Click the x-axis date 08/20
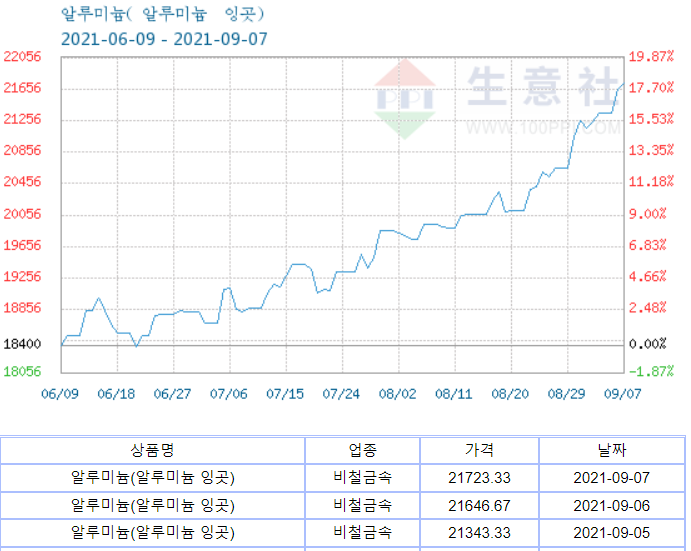The height and width of the screenshot is (551, 691). [510, 394]
